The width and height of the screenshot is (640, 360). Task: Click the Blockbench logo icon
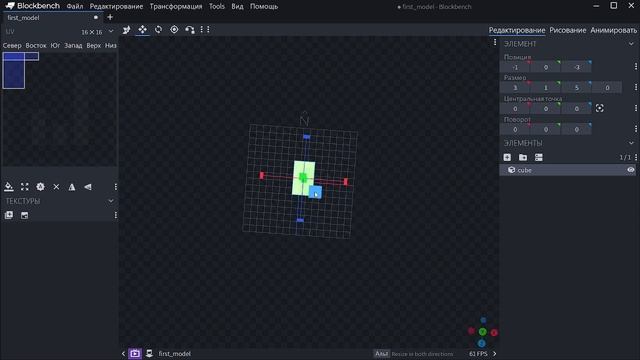pyautogui.click(x=10, y=6)
